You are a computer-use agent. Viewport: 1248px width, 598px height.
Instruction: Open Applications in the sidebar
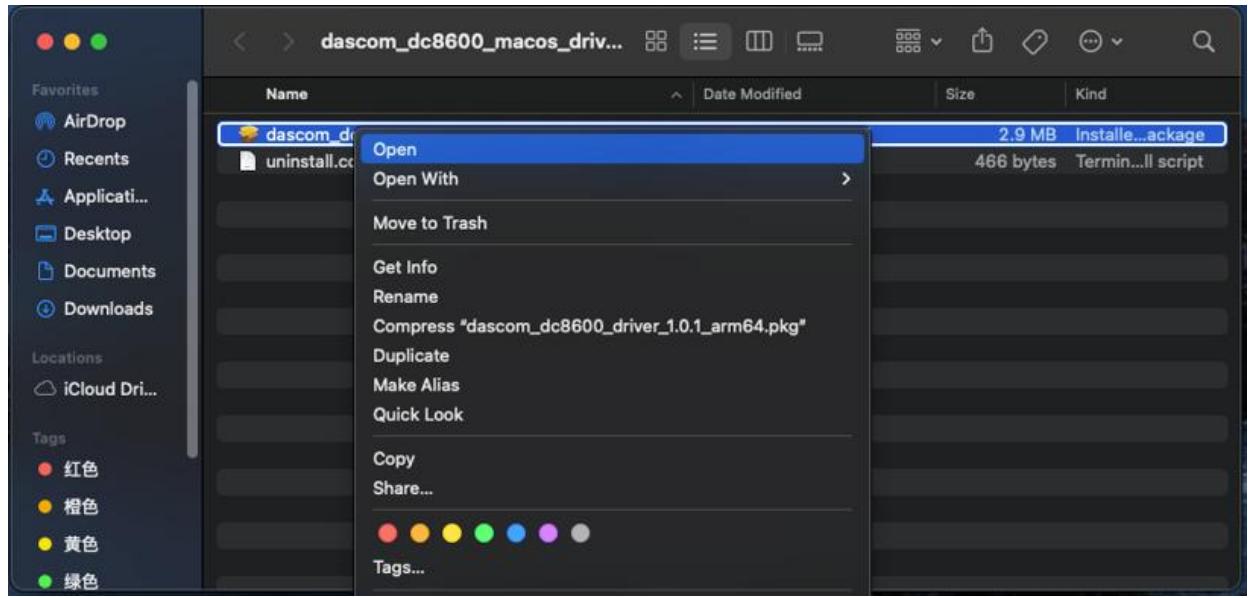(x=92, y=196)
